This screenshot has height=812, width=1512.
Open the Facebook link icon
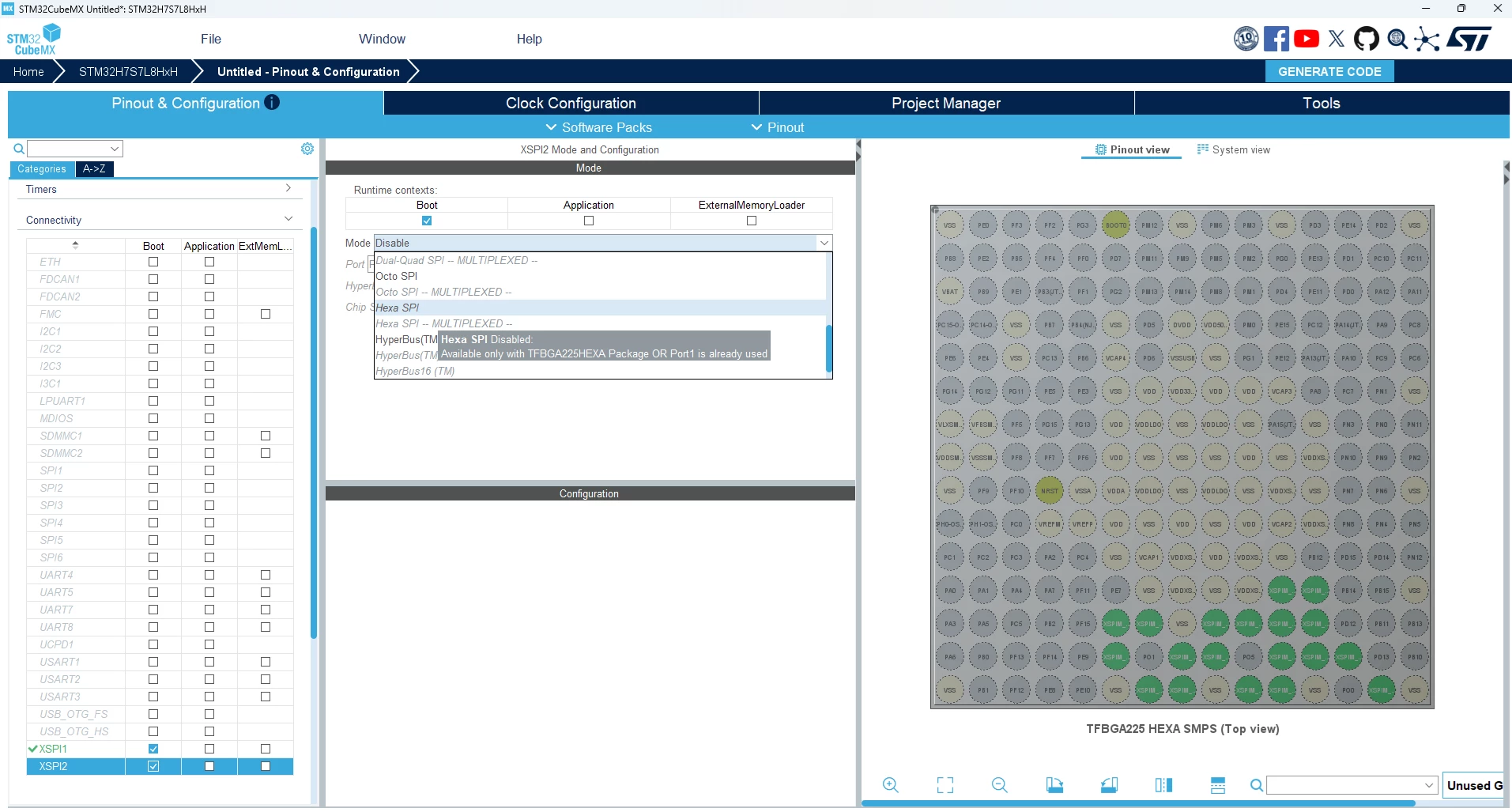pos(1276,39)
